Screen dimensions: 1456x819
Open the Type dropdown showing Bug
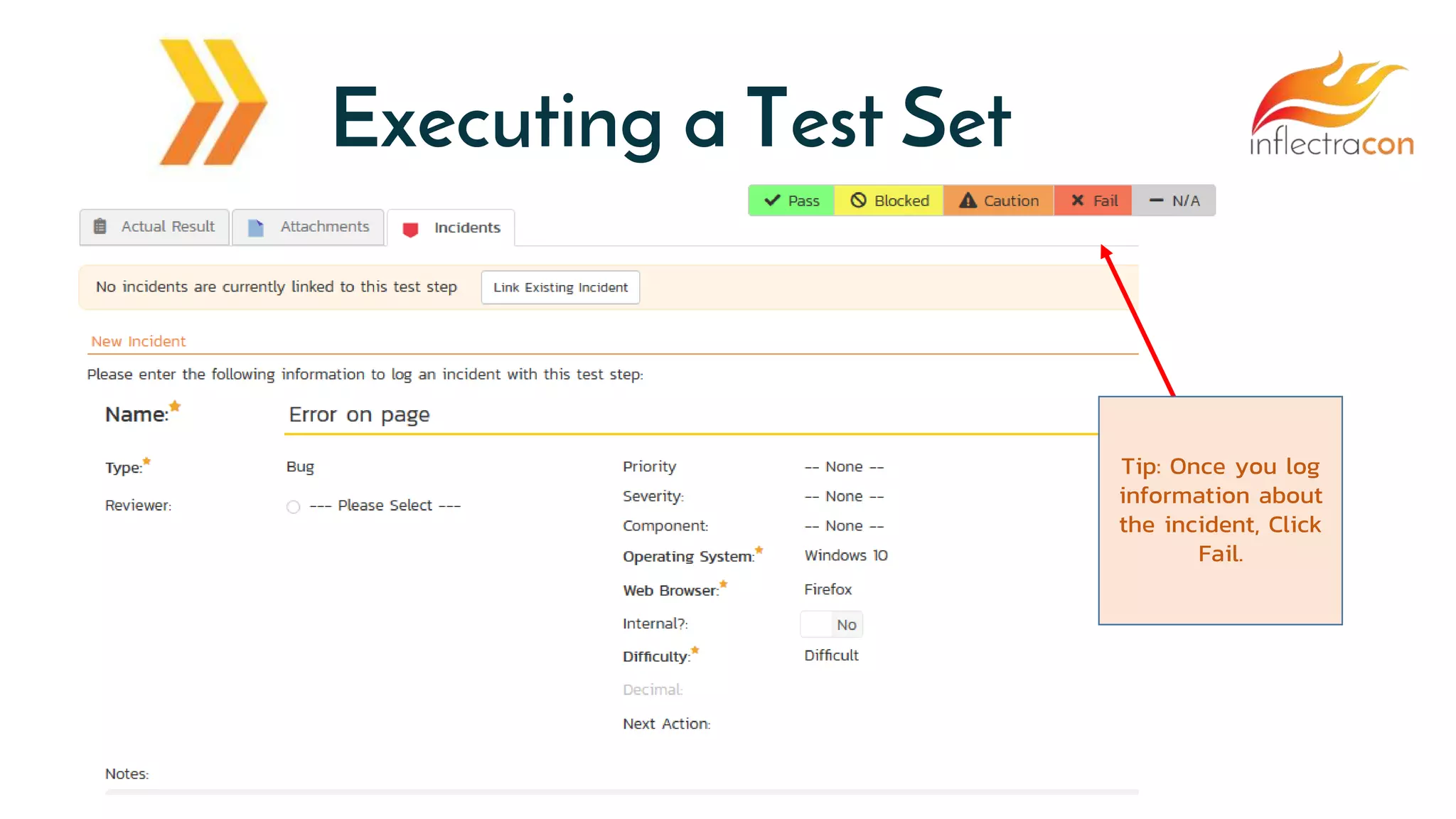click(300, 467)
